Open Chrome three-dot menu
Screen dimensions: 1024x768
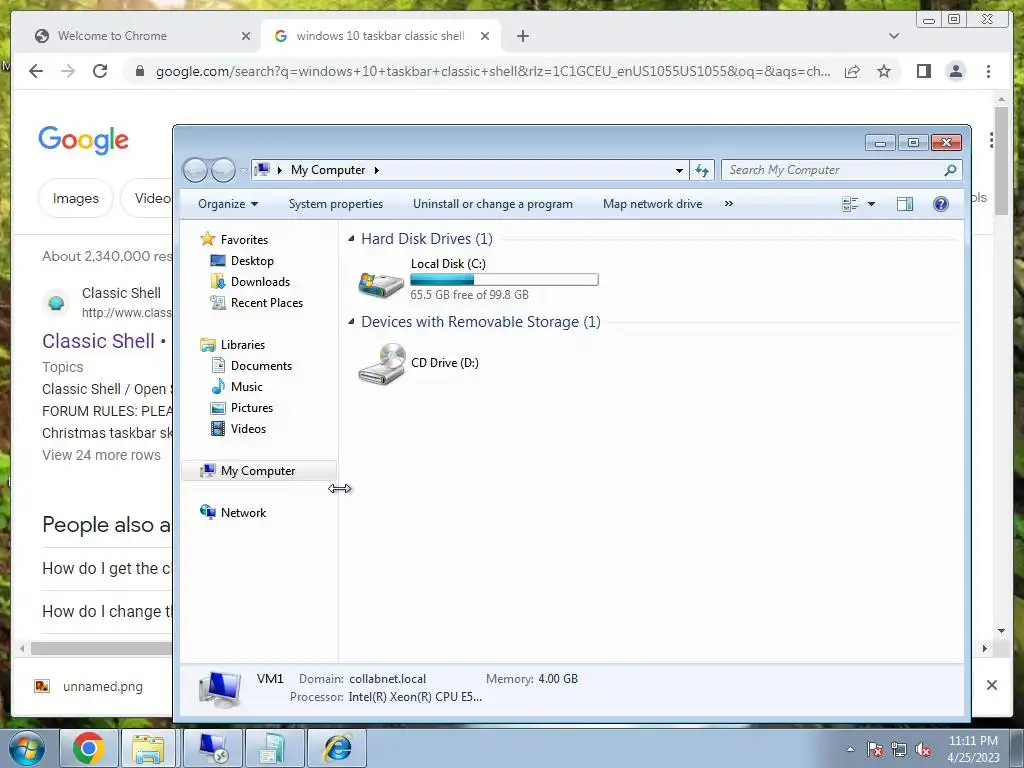coord(988,71)
